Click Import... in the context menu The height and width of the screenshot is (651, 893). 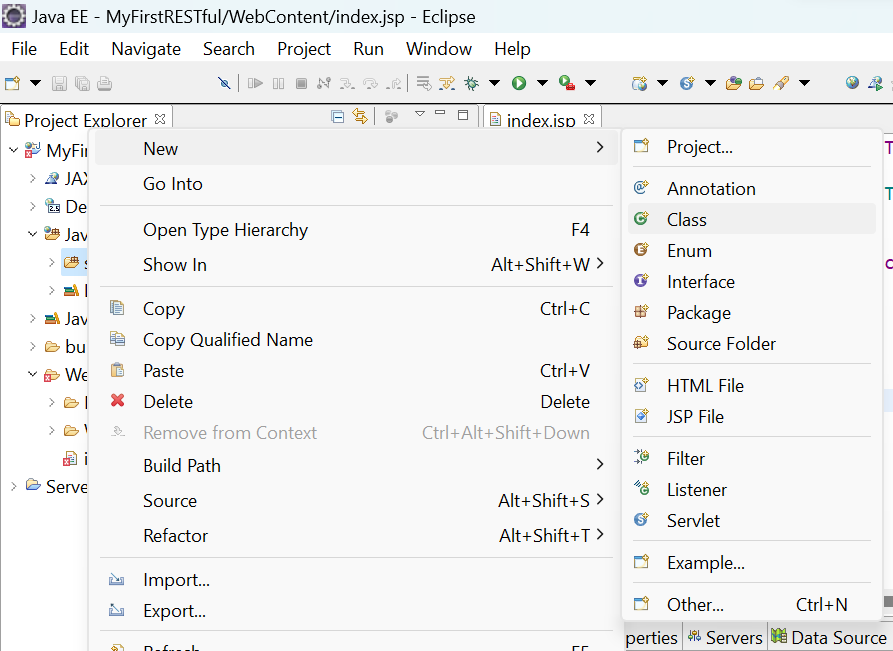356,580
